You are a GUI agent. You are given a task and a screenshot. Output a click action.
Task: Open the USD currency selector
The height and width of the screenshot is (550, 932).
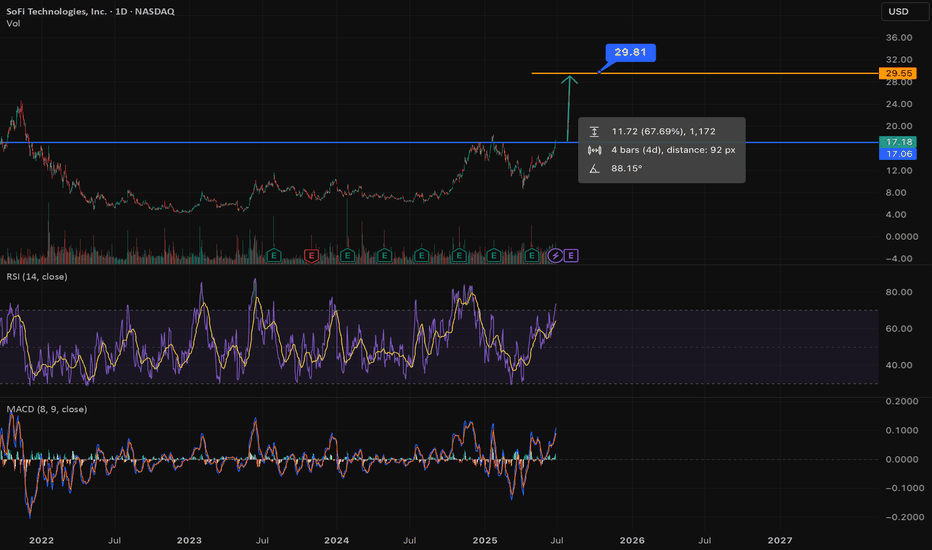(x=905, y=11)
